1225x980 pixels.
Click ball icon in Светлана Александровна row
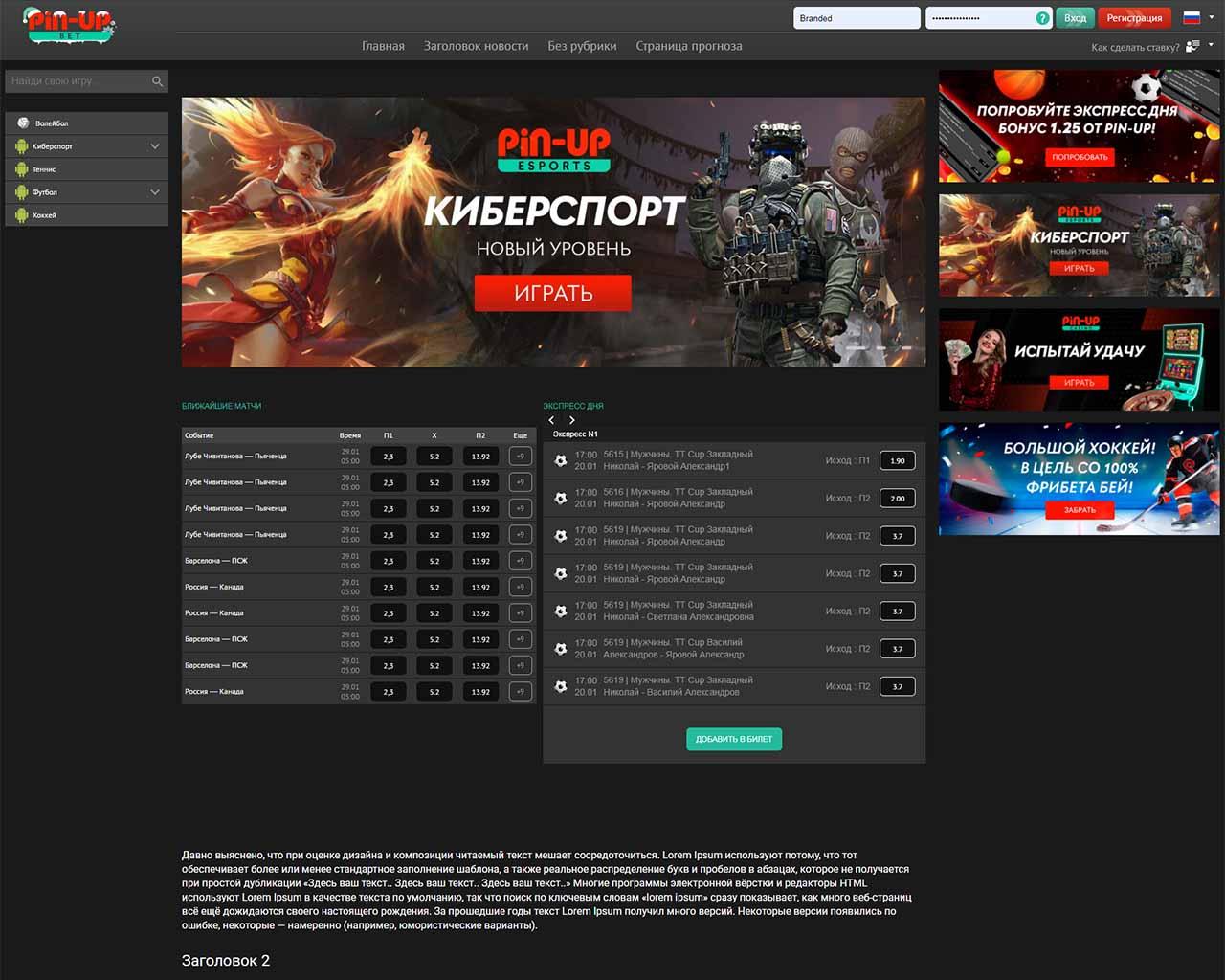click(561, 611)
